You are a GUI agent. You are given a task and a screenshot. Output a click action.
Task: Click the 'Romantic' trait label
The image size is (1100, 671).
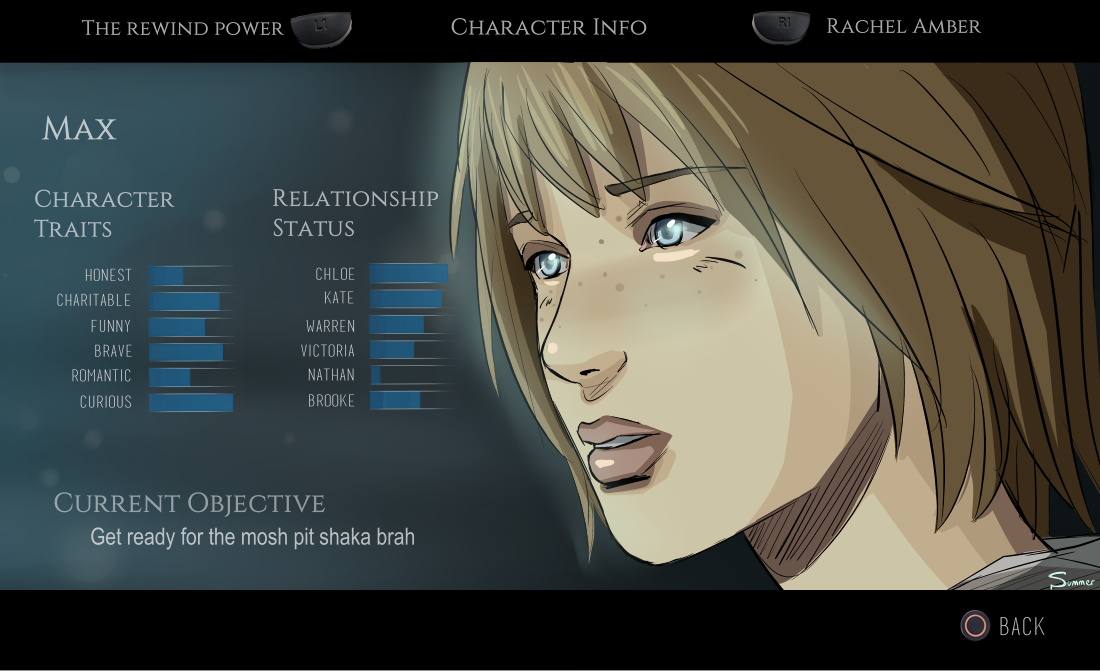(101, 376)
